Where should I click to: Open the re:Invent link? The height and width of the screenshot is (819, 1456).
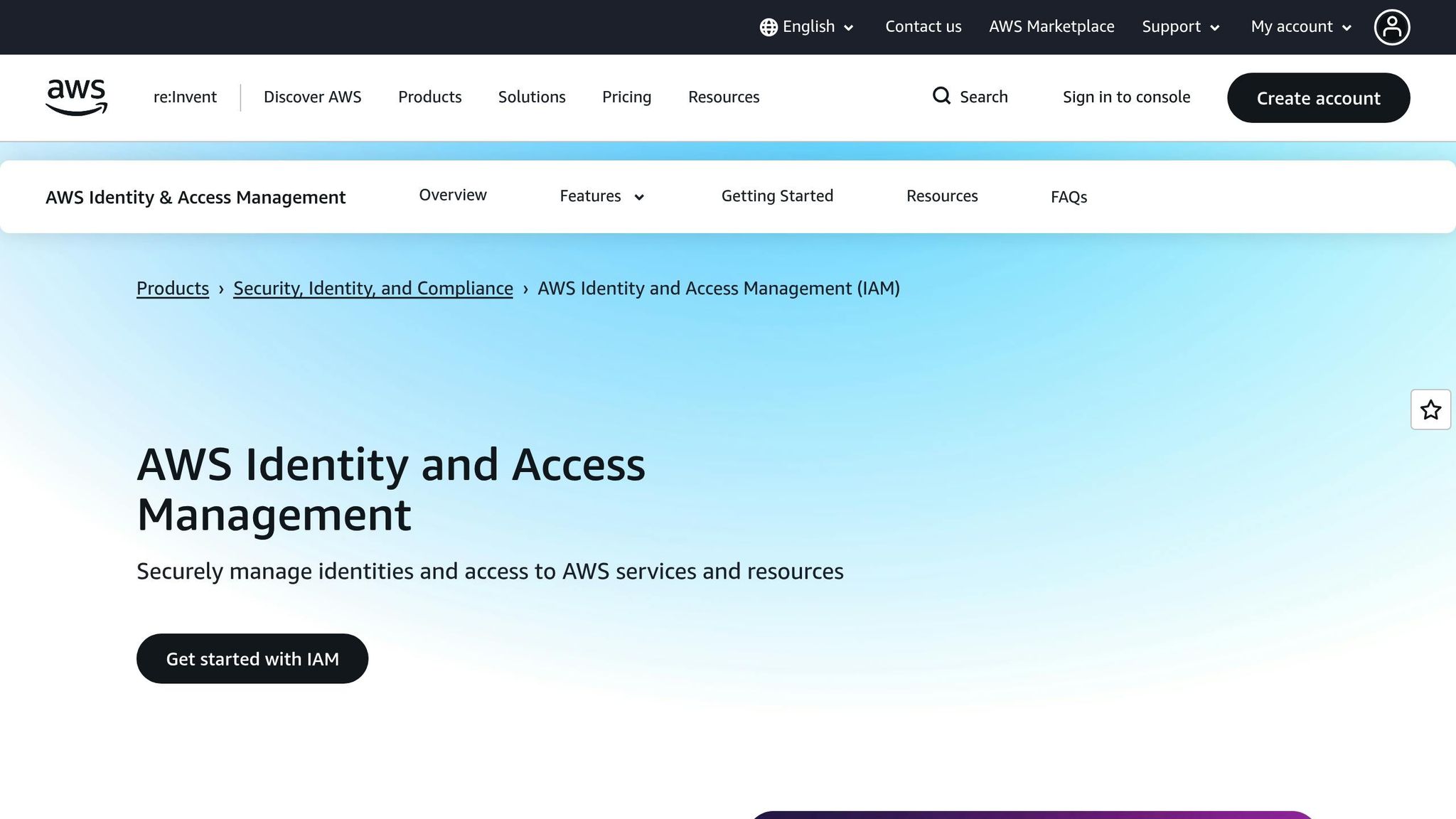(185, 97)
